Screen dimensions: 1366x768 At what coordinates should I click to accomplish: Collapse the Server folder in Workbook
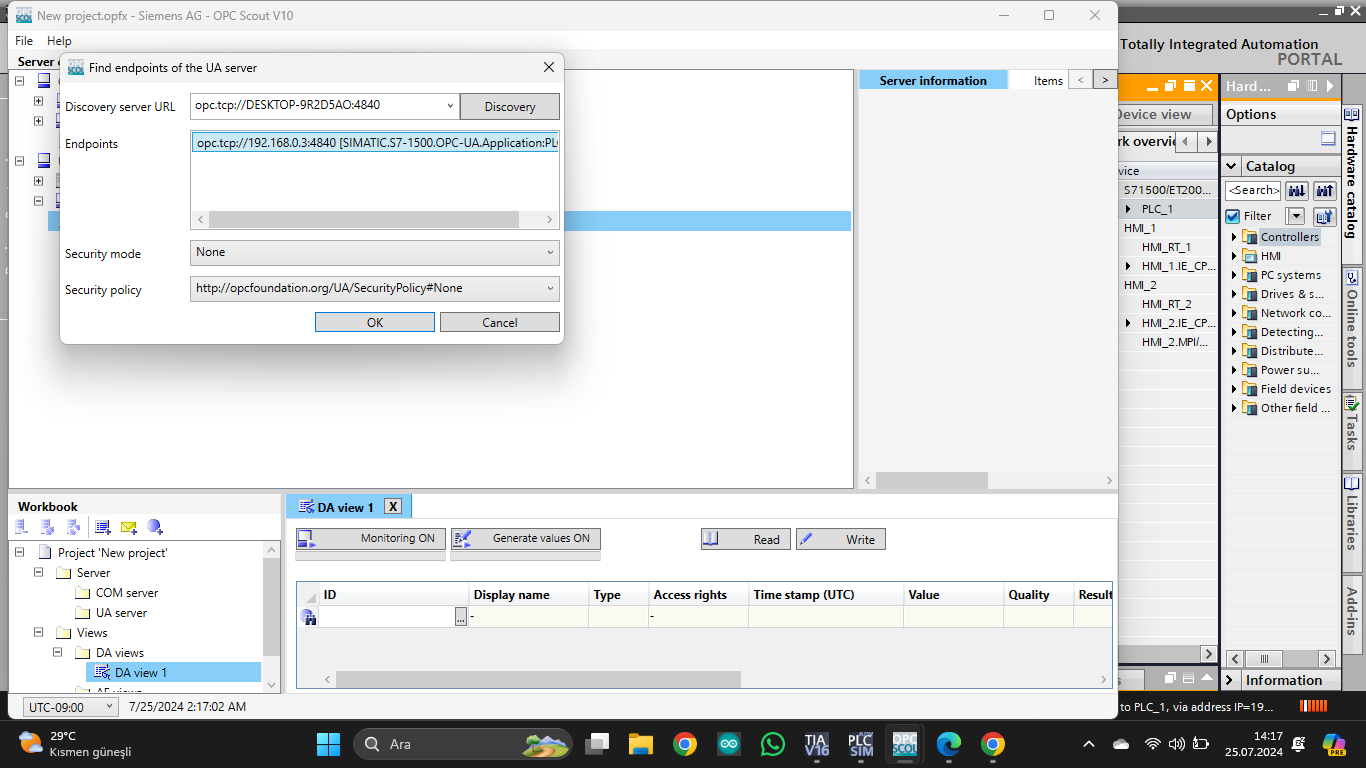(39, 573)
